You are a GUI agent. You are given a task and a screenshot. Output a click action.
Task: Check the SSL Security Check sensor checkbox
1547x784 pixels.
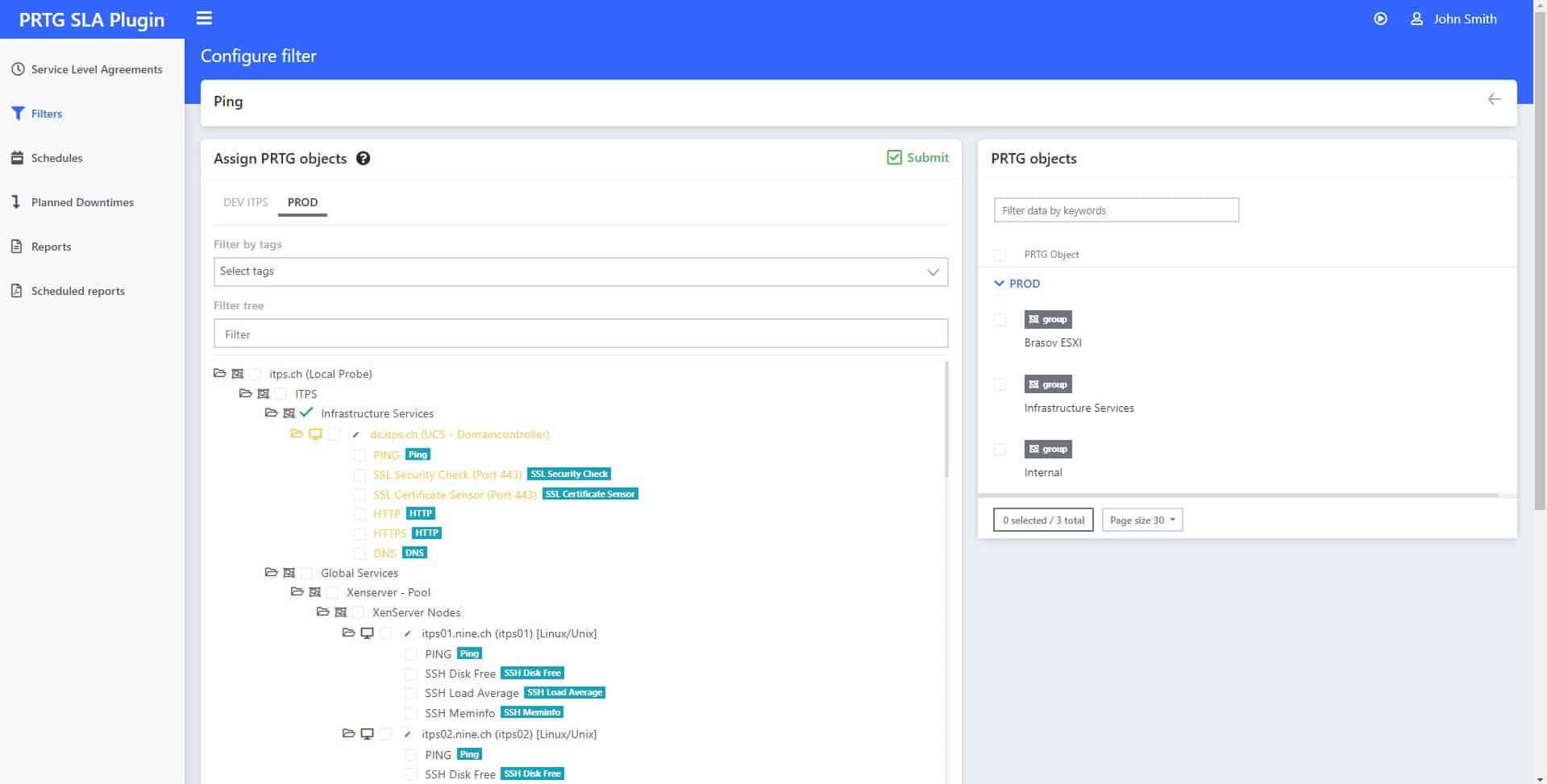click(360, 475)
